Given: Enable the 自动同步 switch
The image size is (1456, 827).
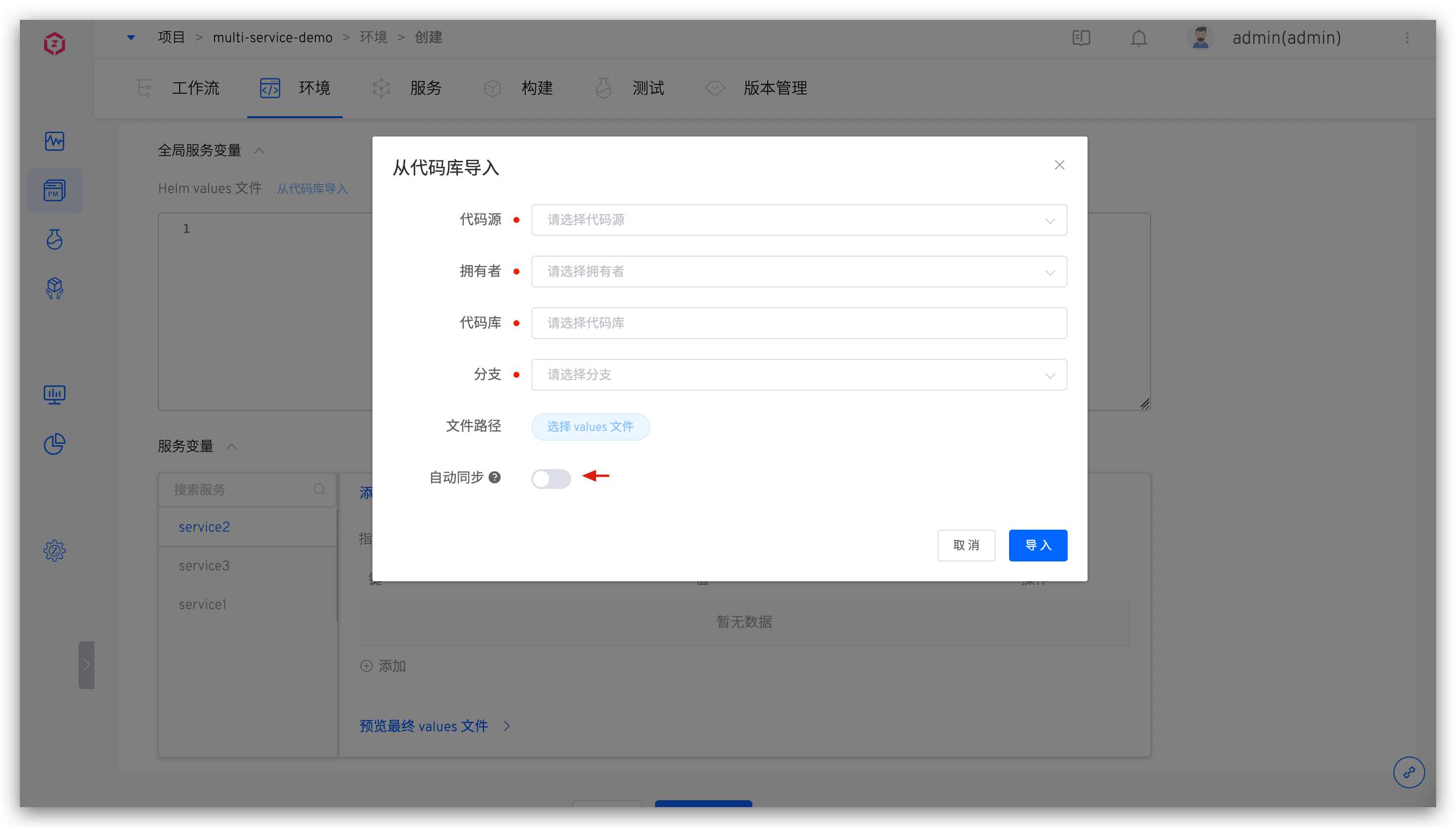Looking at the screenshot, I should click(551, 479).
